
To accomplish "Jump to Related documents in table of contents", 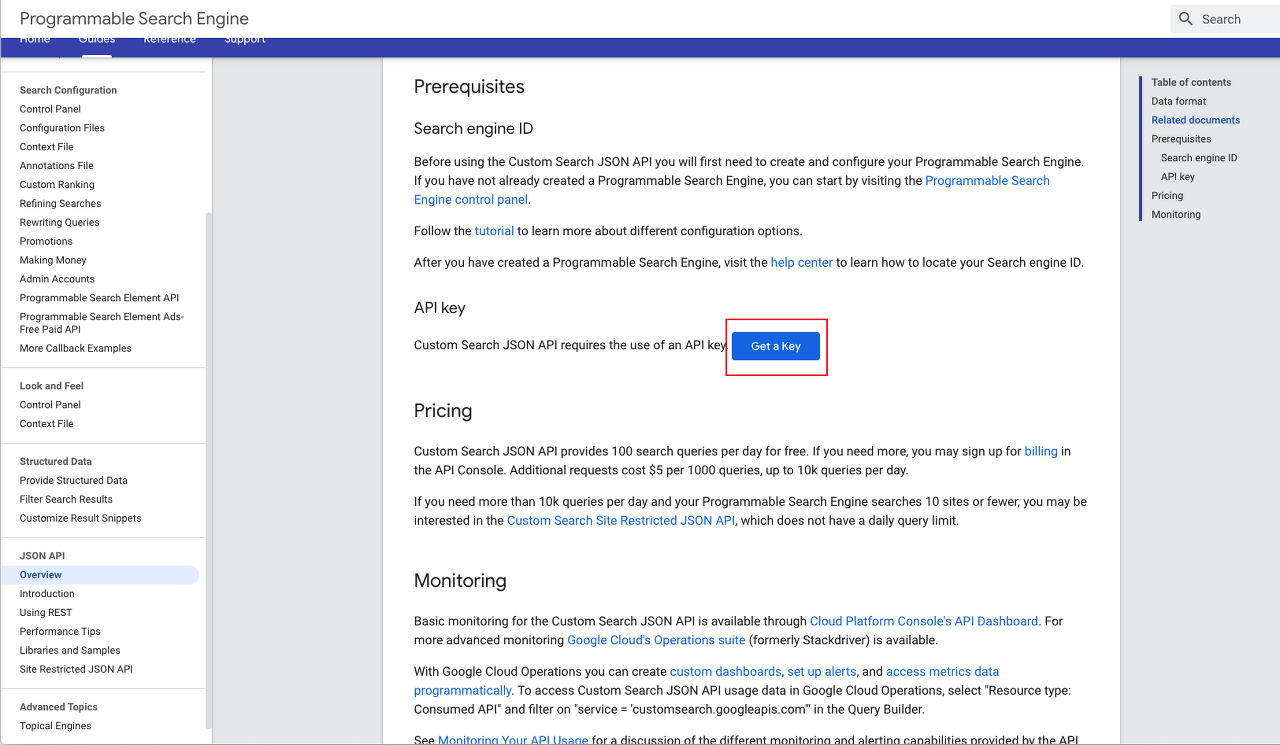I will pos(1195,120).
